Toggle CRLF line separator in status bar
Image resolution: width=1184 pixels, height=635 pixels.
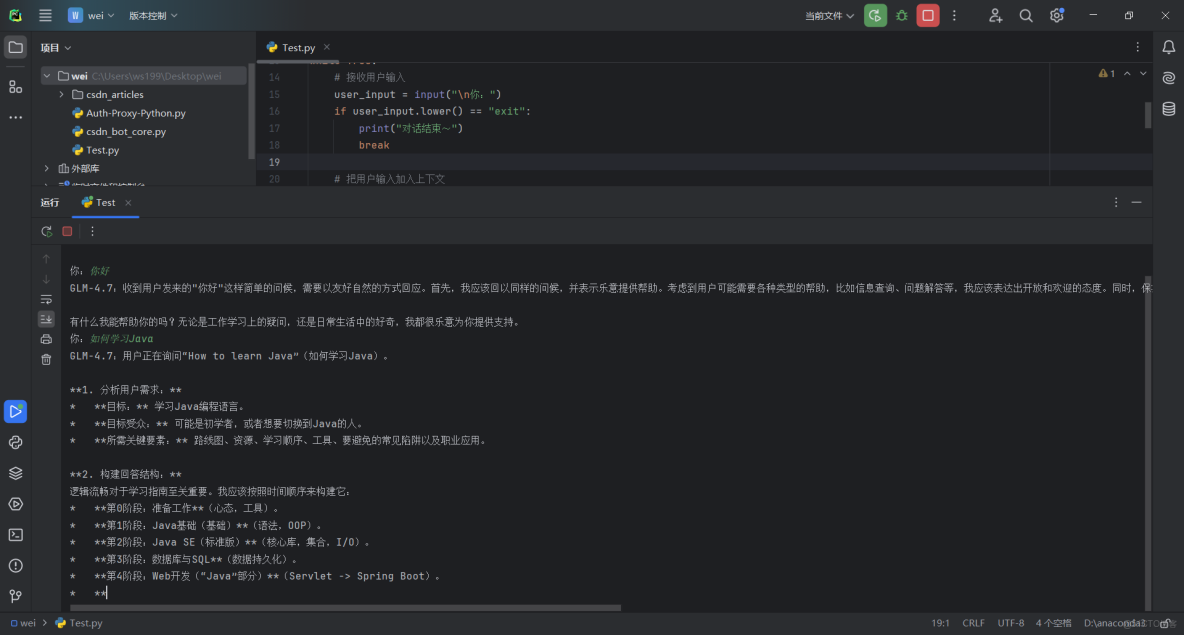tap(973, 622)
